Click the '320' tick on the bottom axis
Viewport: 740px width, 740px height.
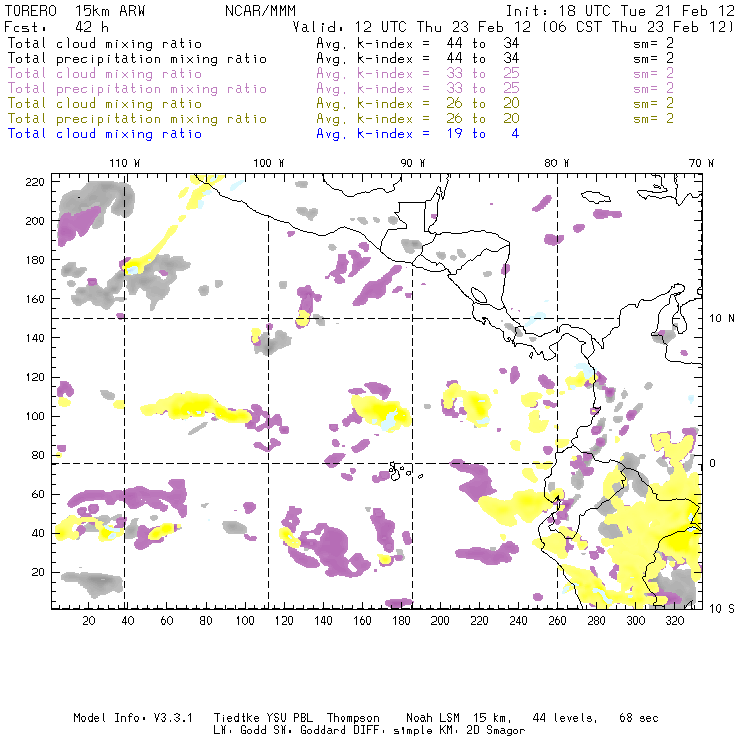coord(674,621)
